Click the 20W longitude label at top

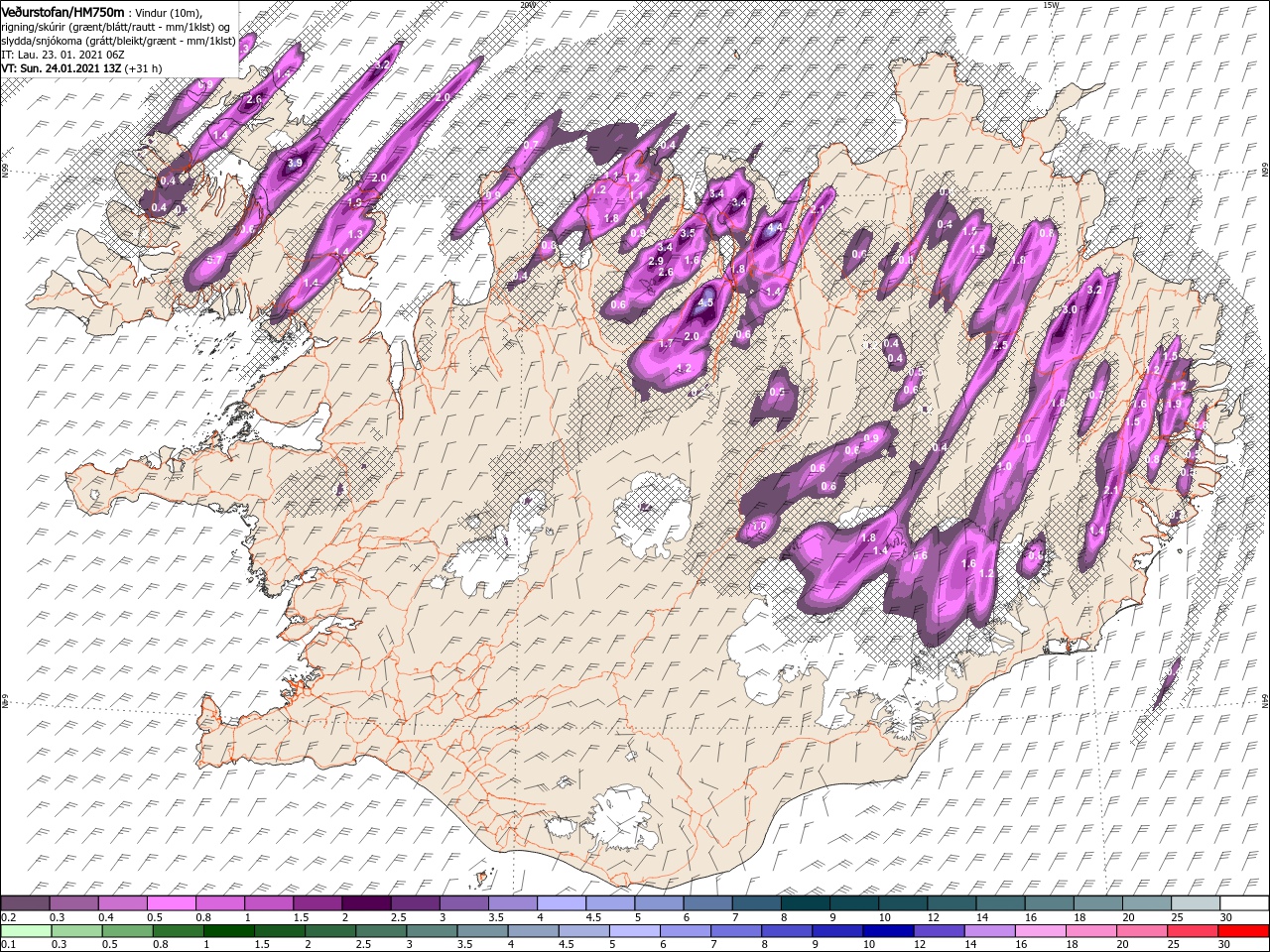point(527,5)
